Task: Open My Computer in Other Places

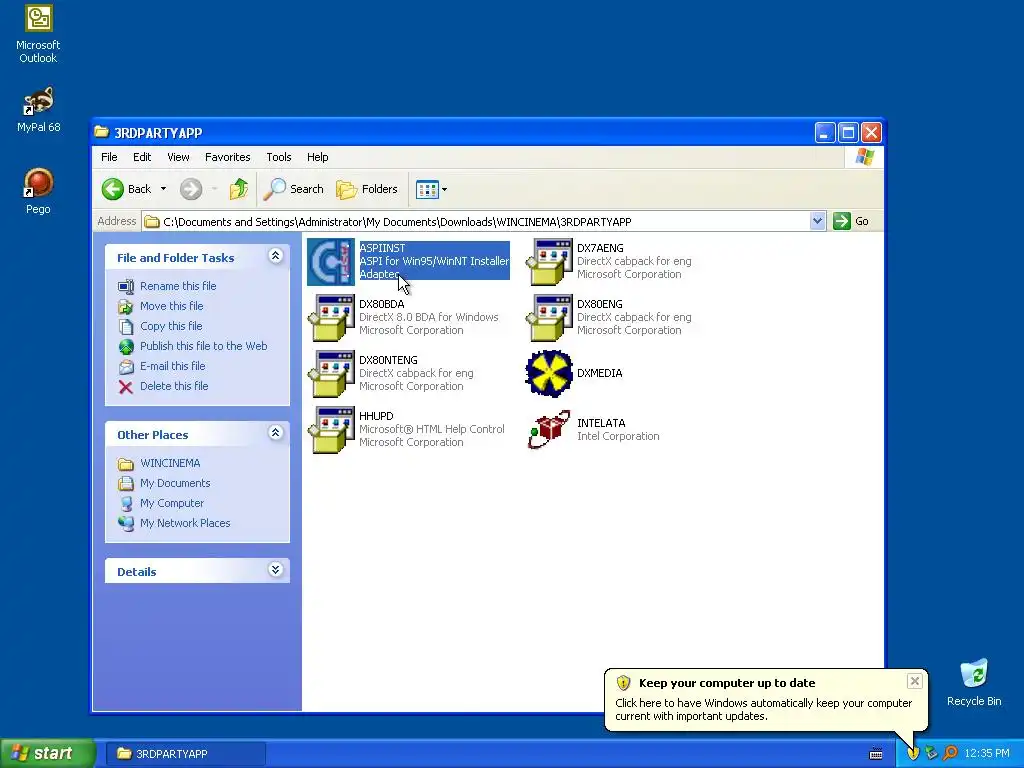Action: [x=172, y=504]
